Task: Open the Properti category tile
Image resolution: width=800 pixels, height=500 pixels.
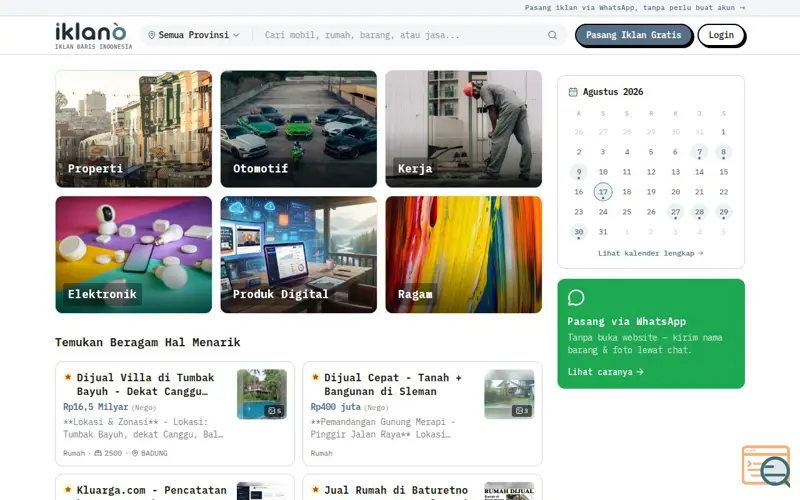Action: point(134,129)
